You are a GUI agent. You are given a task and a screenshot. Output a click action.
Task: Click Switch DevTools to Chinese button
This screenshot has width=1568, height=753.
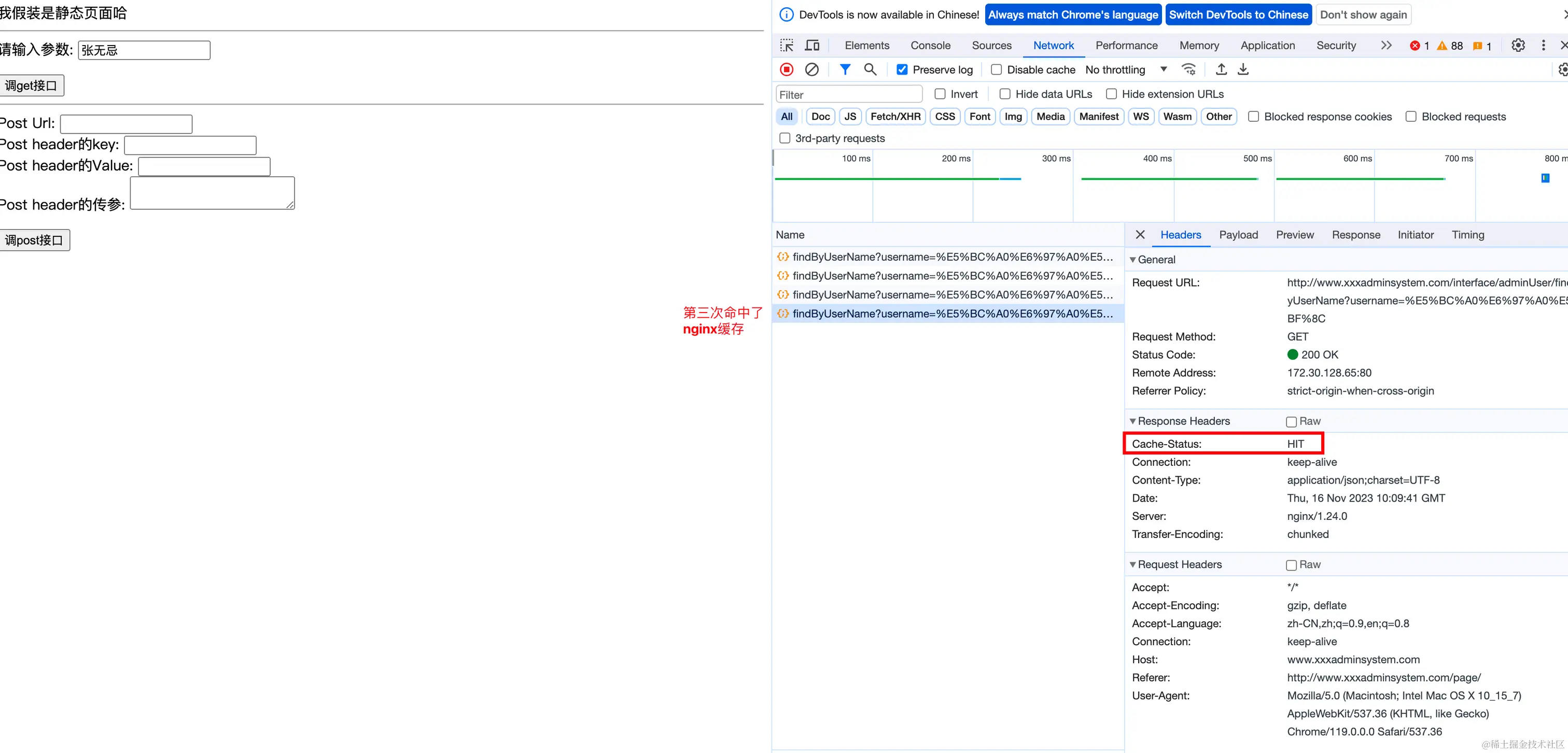(1238, 15)
